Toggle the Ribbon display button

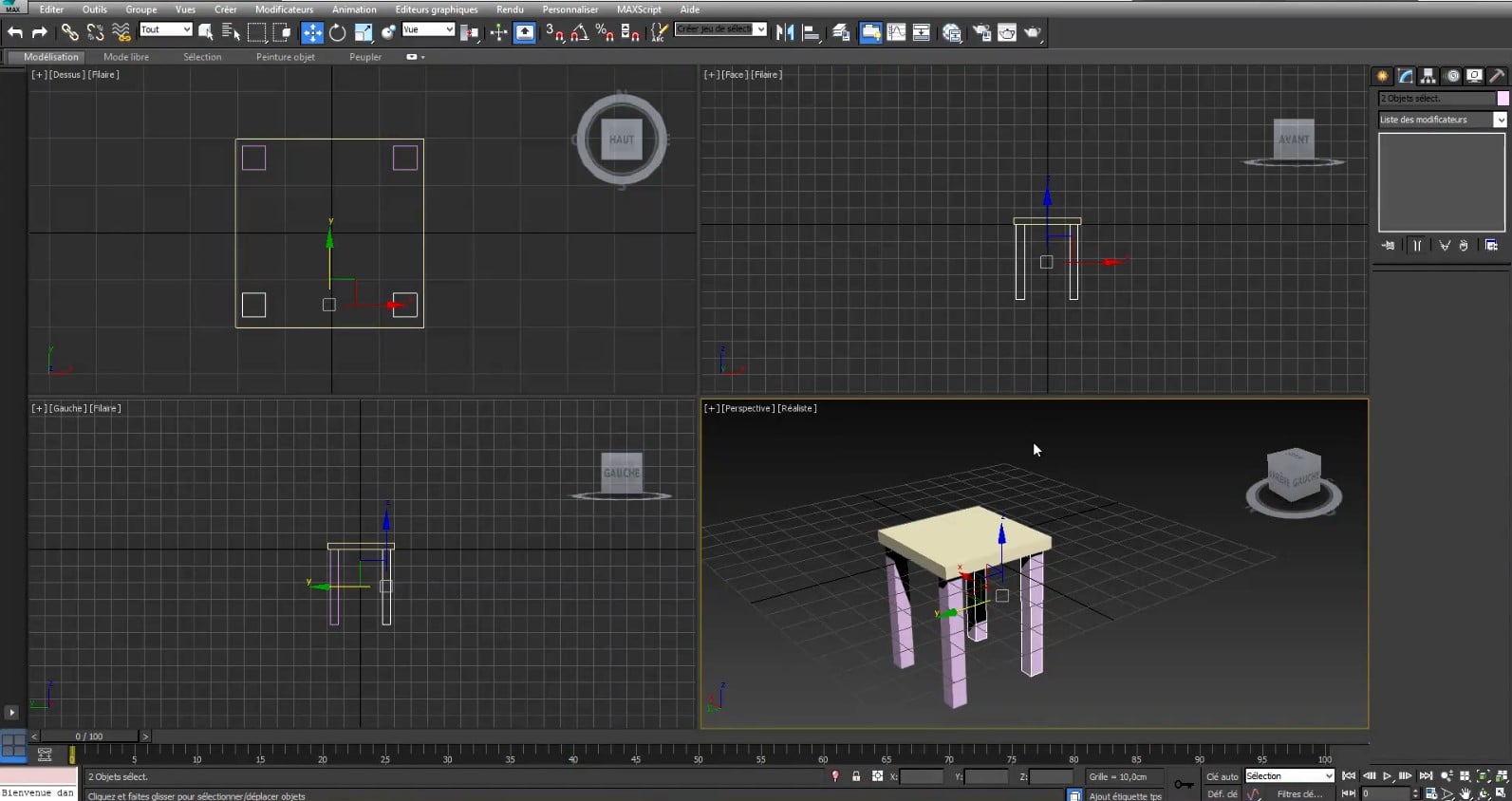tap(870, 32)
